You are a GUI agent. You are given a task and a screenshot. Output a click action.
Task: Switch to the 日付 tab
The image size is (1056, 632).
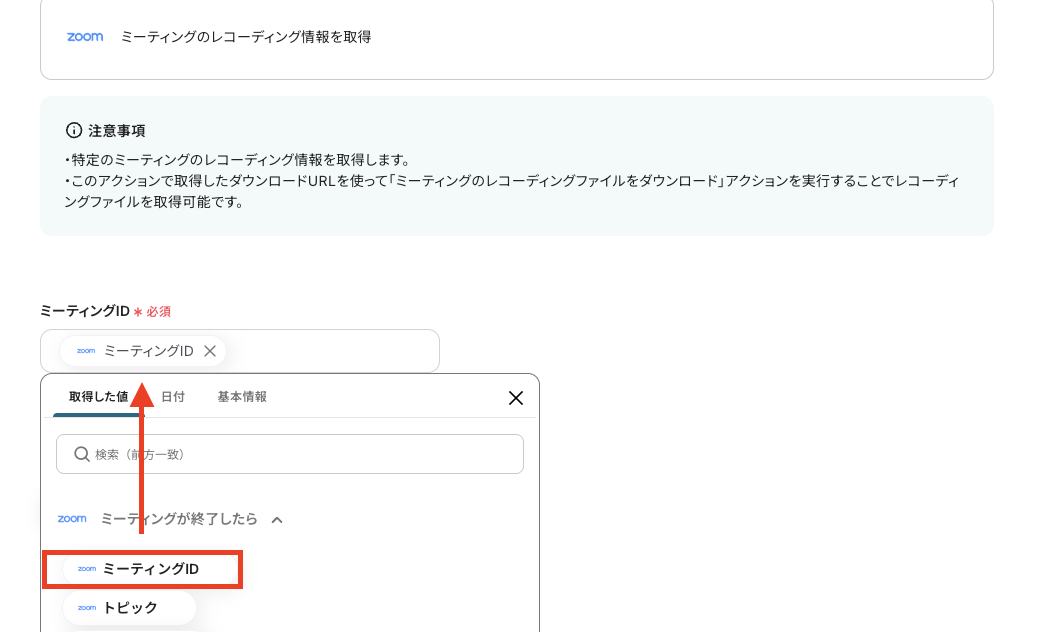174,396
